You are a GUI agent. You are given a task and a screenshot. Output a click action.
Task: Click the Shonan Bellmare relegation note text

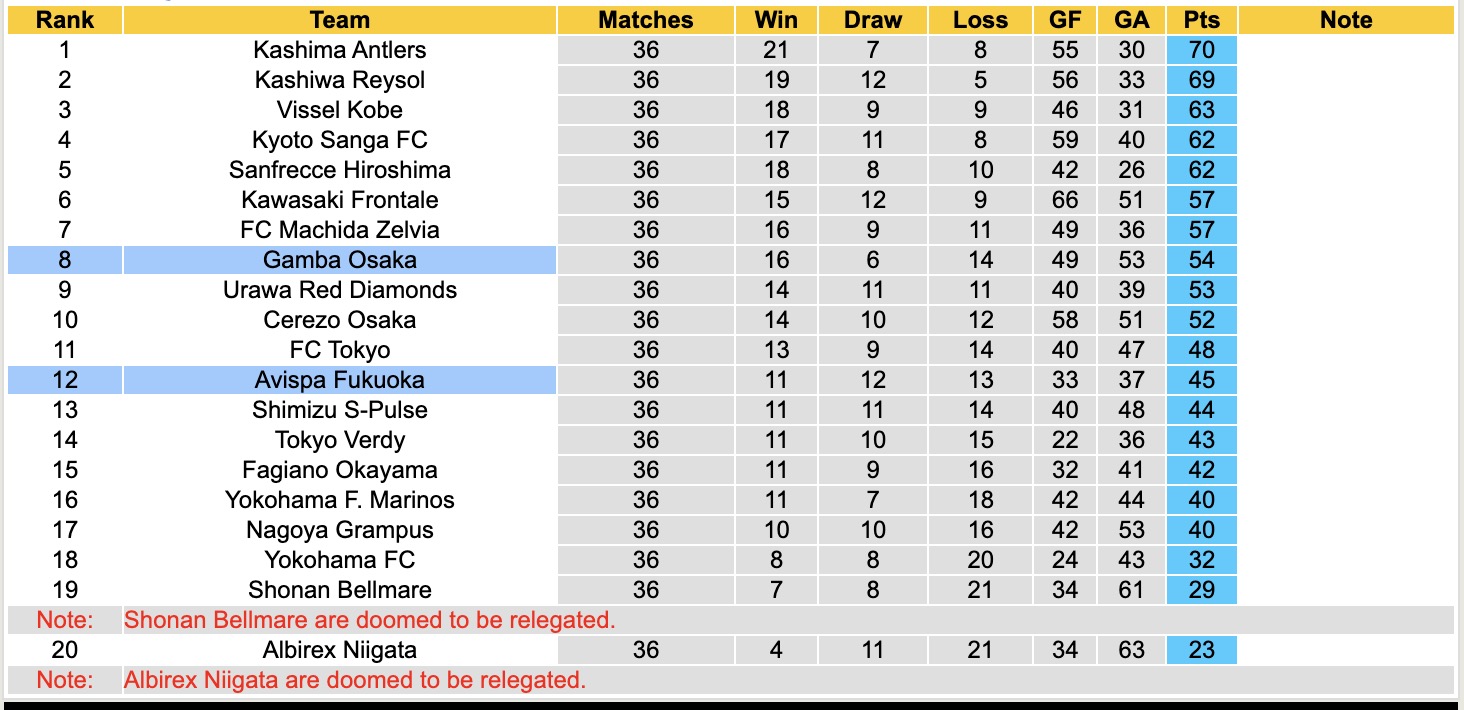(369, 620)
